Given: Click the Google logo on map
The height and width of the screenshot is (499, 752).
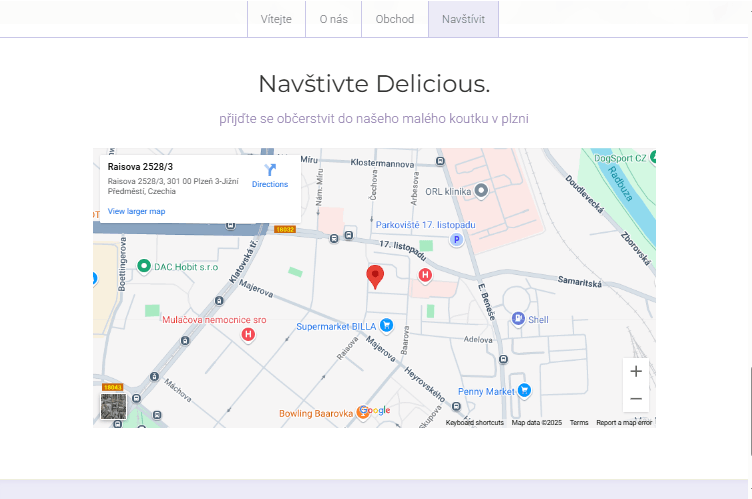Looking at the screenshot, I should pos(375,411).
